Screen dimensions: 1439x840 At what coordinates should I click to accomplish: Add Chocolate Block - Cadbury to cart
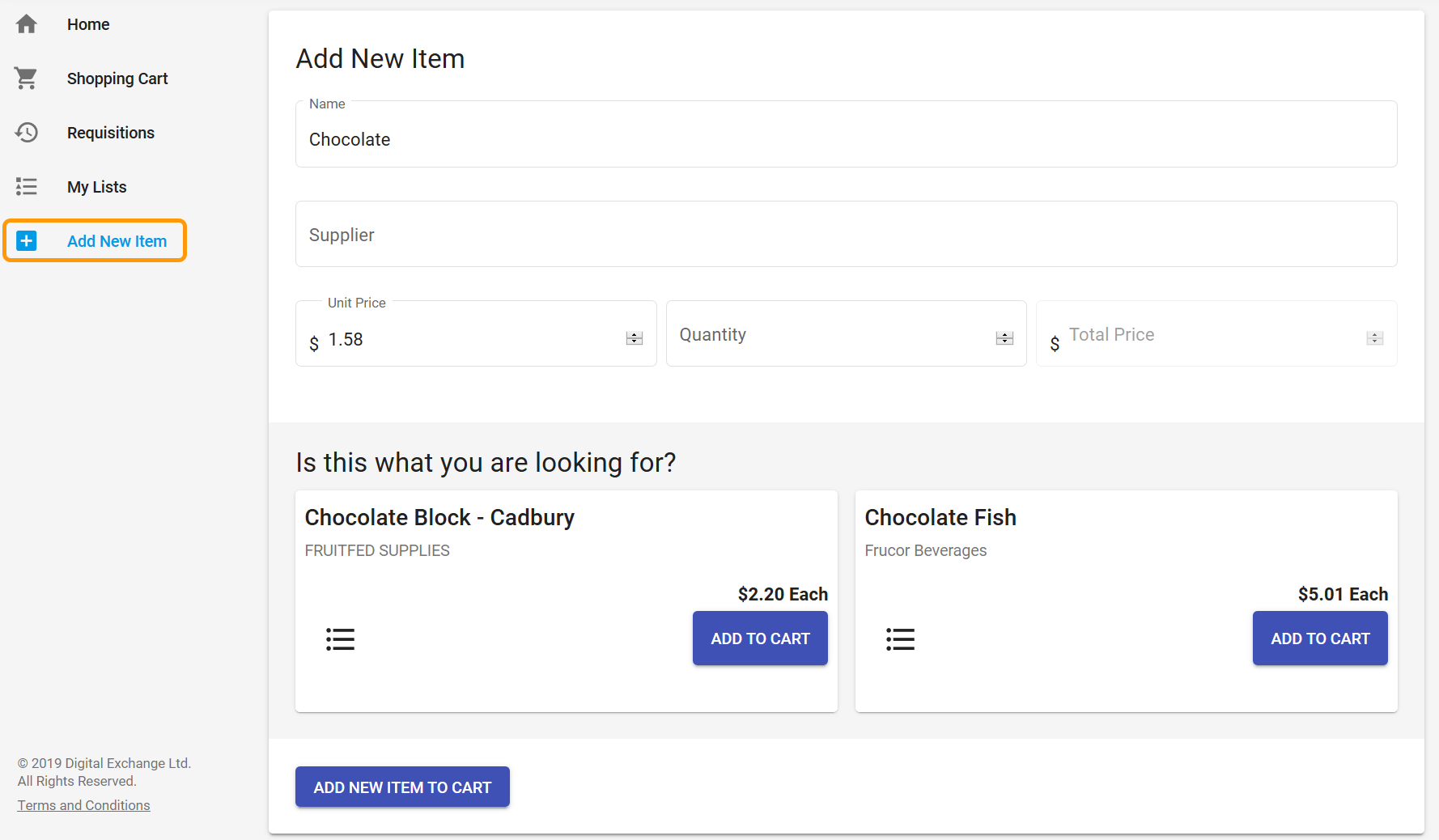(760, 638)
